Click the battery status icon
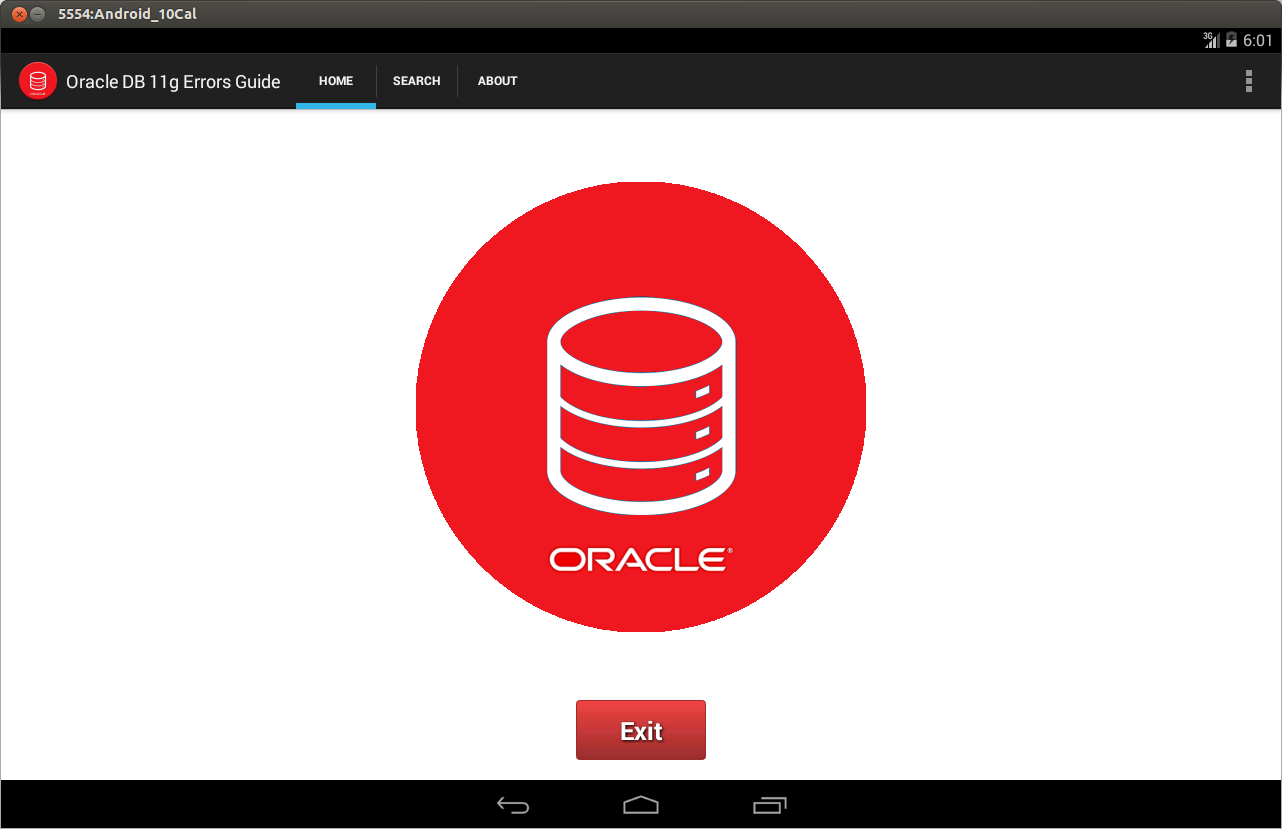 pyautogui.click(x=1231, y=40)
